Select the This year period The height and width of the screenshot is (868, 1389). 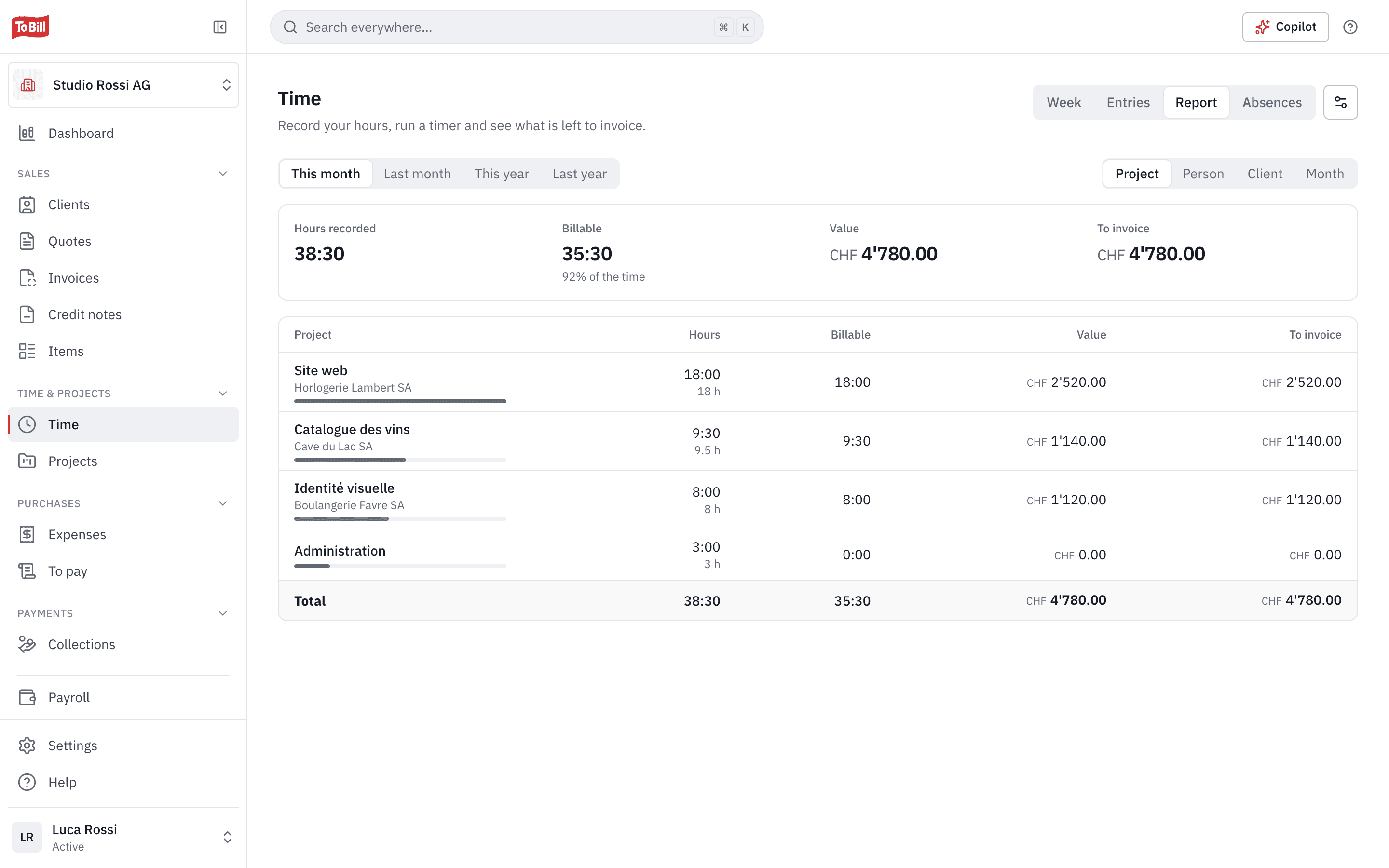[502, 174]
